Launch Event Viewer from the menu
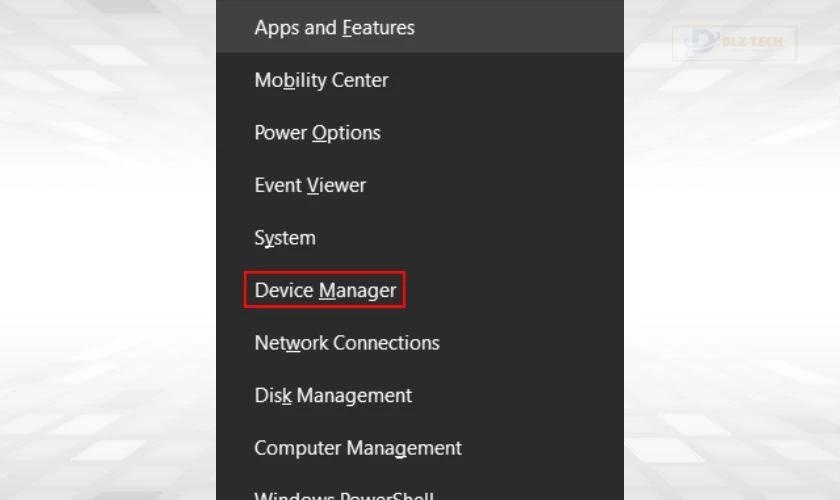This screenshot has height=500, width=840. [310, 186]
